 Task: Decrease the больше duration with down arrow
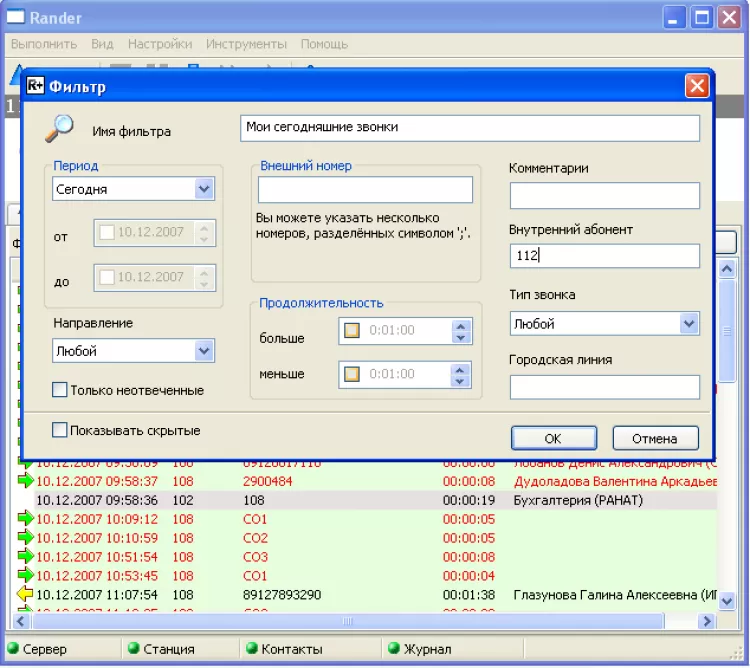click(461, 337)
